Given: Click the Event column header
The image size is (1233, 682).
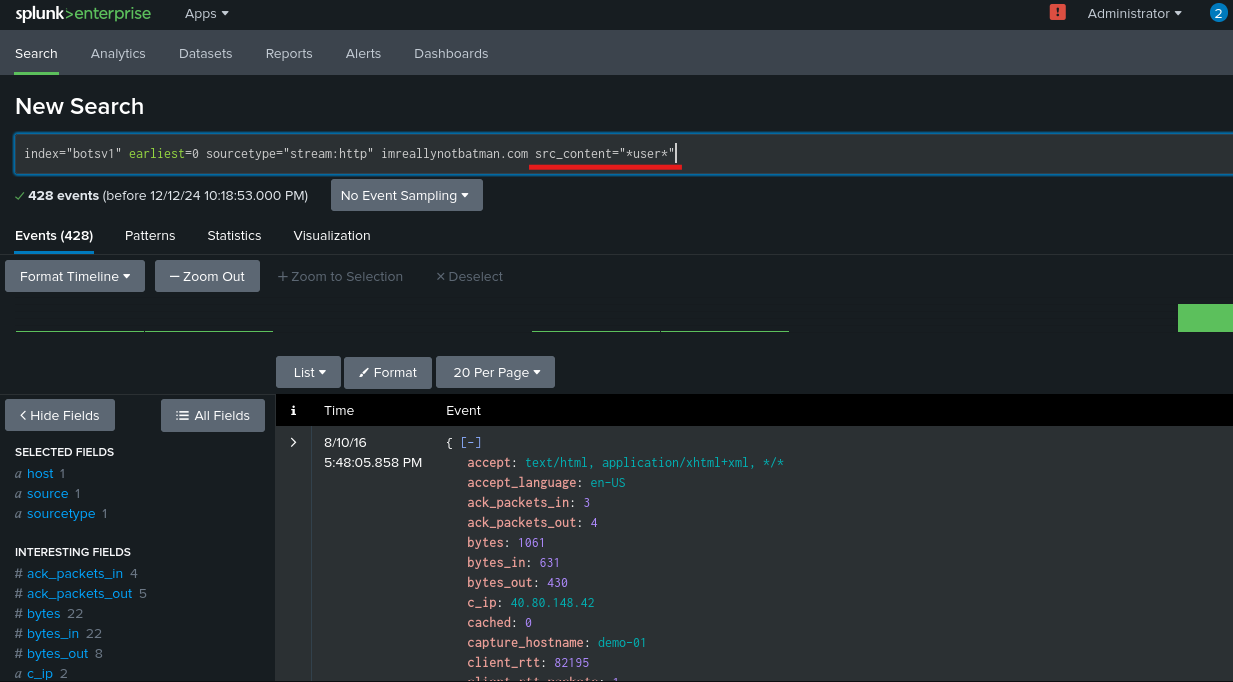Looking at the screenshot, I should 463,411.
